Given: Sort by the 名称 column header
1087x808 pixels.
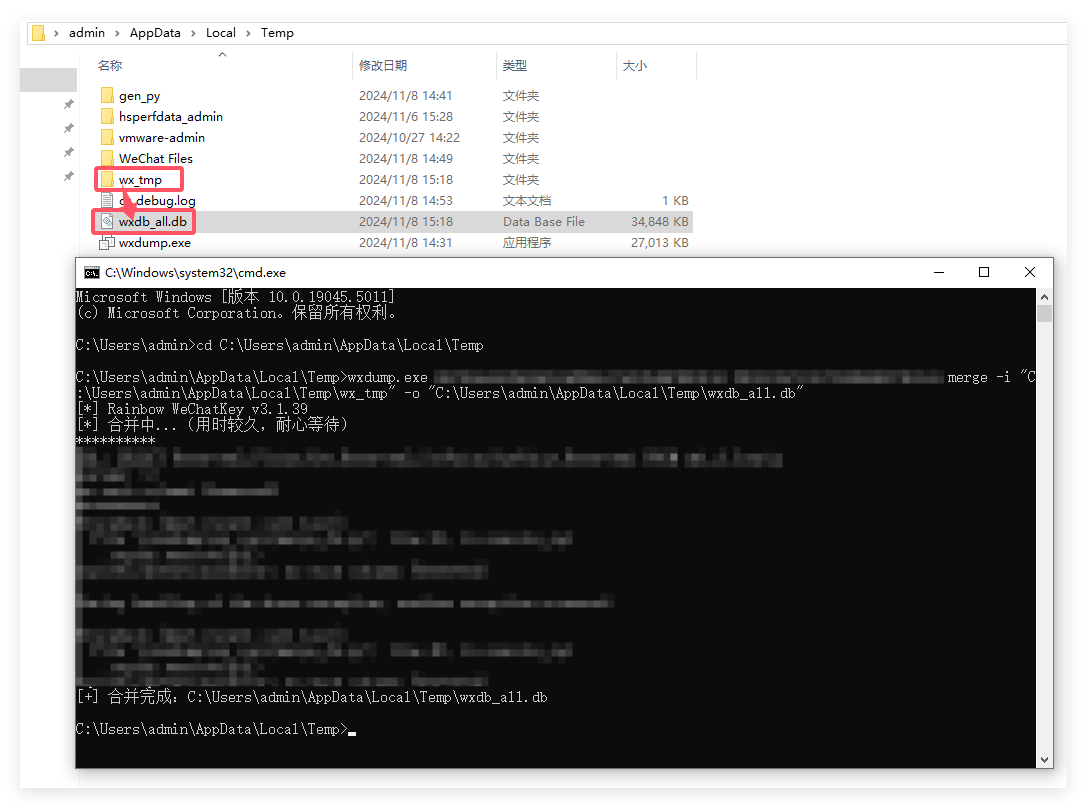Looking at the screenshot, I should pos(110,66).
